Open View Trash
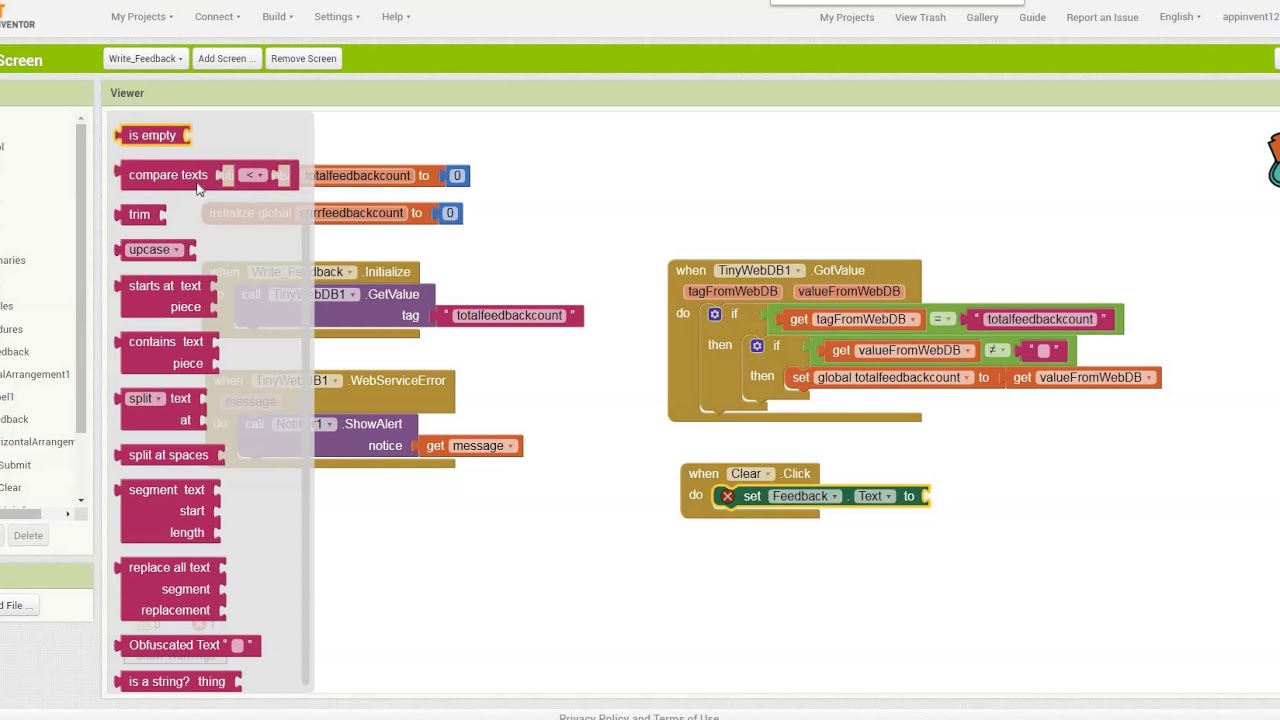 920,17
